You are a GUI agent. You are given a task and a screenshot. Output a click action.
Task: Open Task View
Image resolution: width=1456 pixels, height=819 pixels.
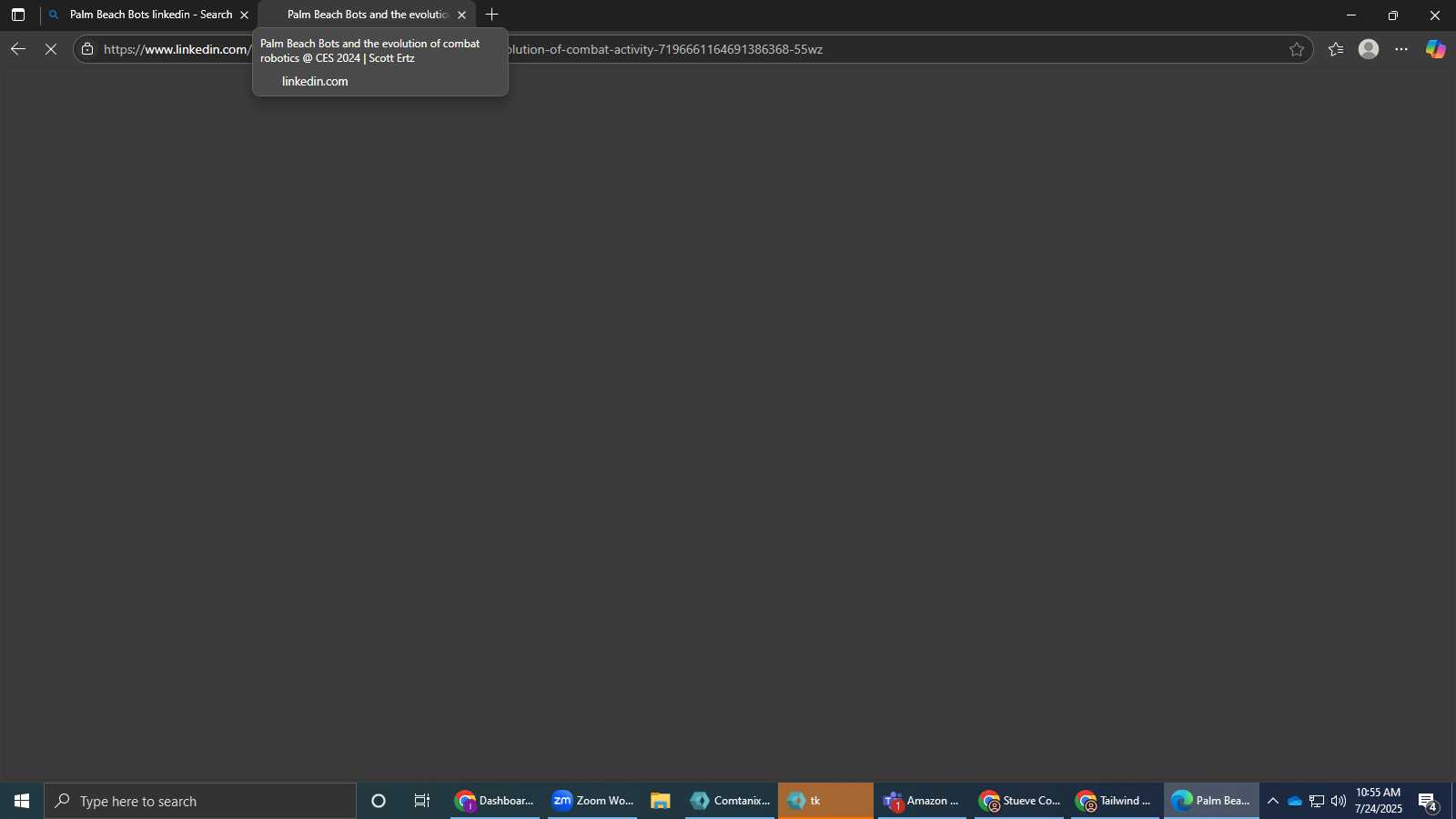(x=422, y=801)
